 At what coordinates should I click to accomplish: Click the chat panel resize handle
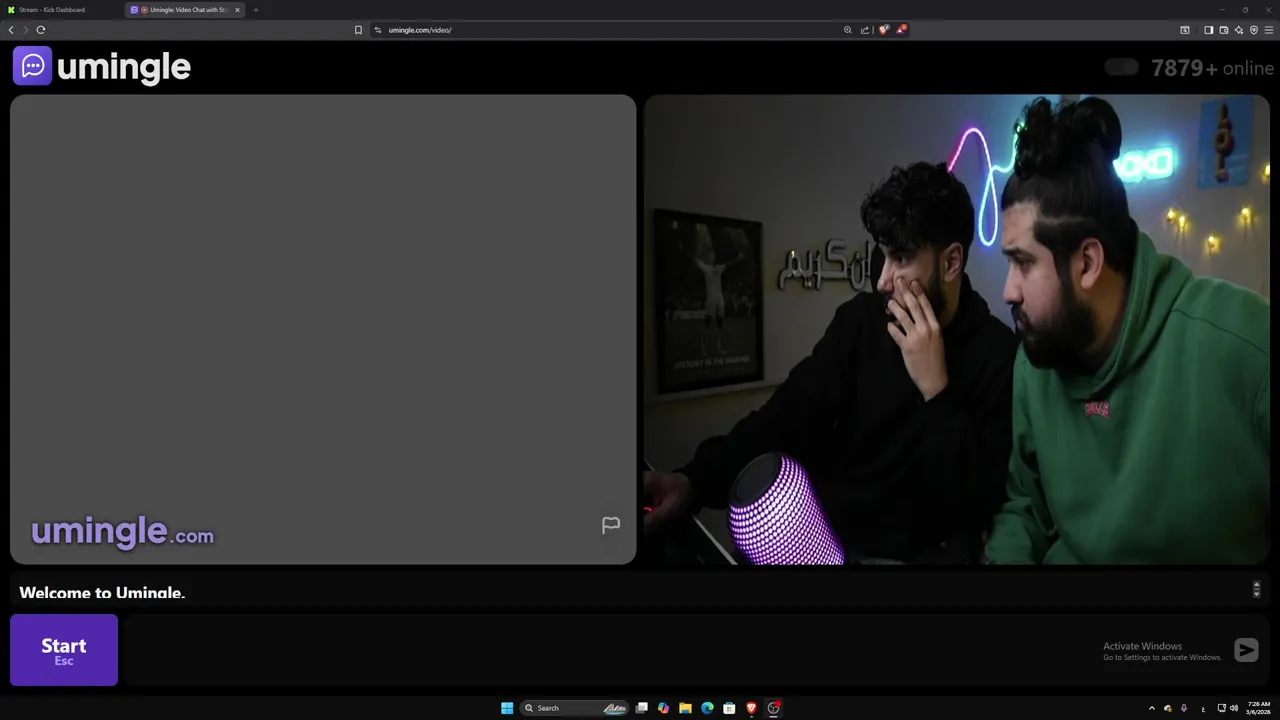pos(1257,589)
